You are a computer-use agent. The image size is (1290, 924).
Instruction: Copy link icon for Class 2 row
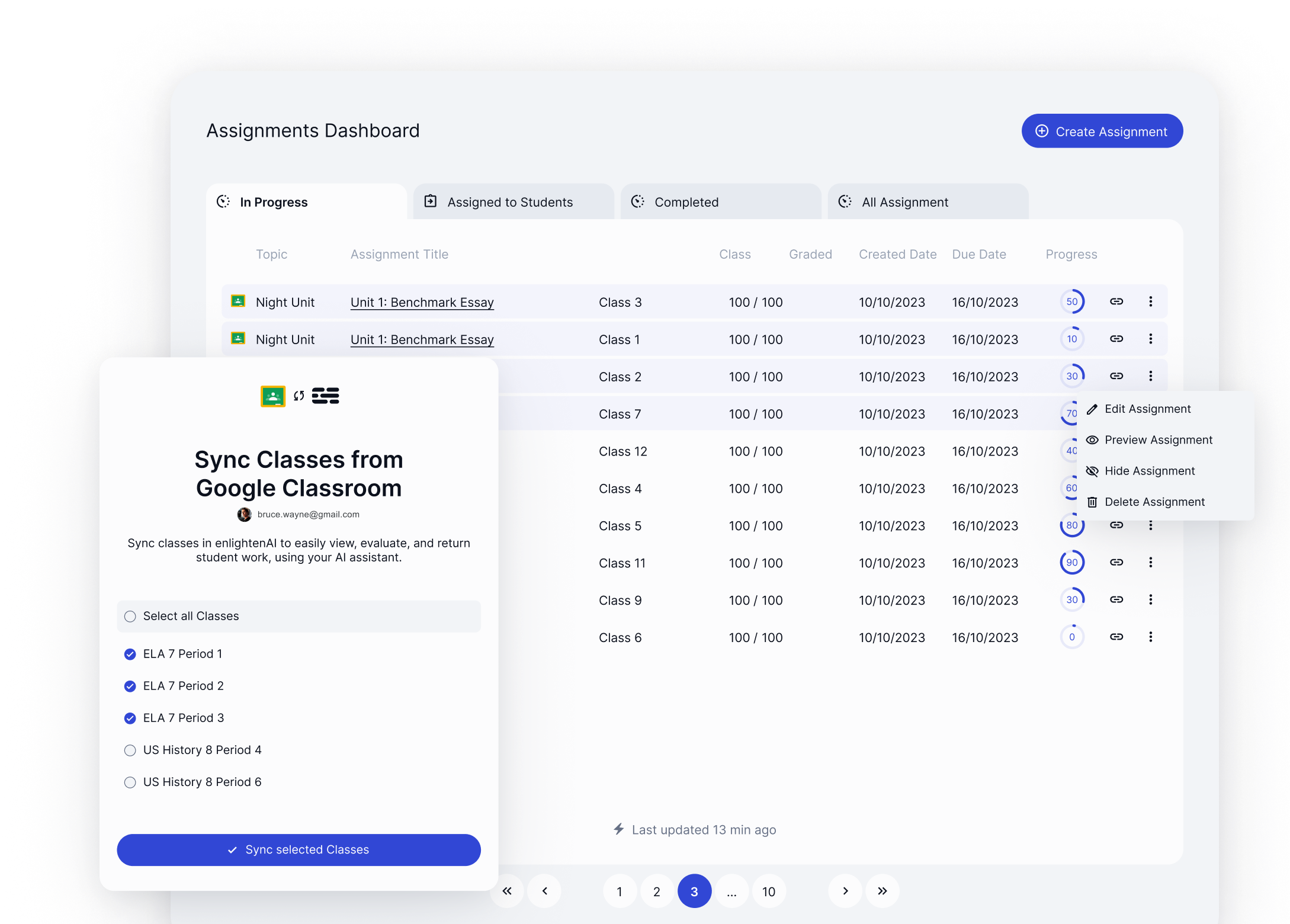(x=1116, y=376)
